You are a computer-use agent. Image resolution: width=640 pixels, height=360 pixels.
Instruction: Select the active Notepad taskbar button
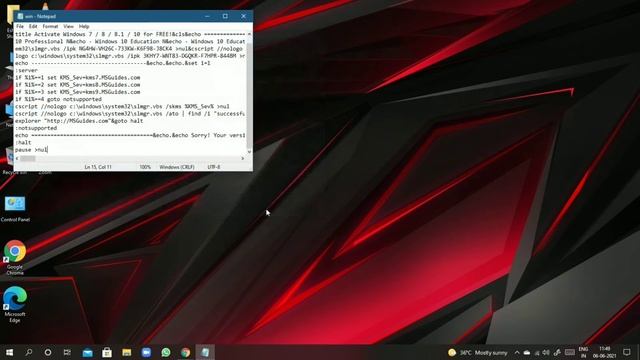(205, 352)
